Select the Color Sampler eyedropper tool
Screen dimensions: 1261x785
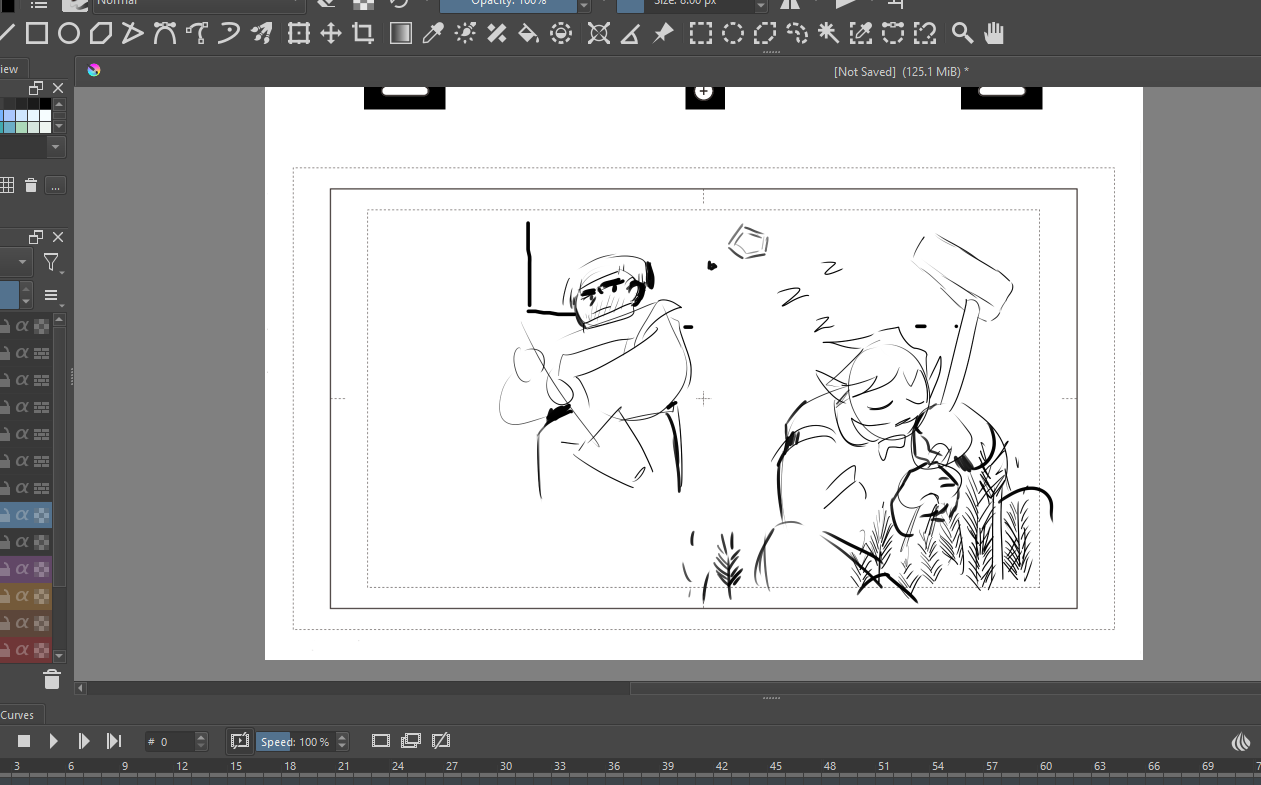(432, 34)
